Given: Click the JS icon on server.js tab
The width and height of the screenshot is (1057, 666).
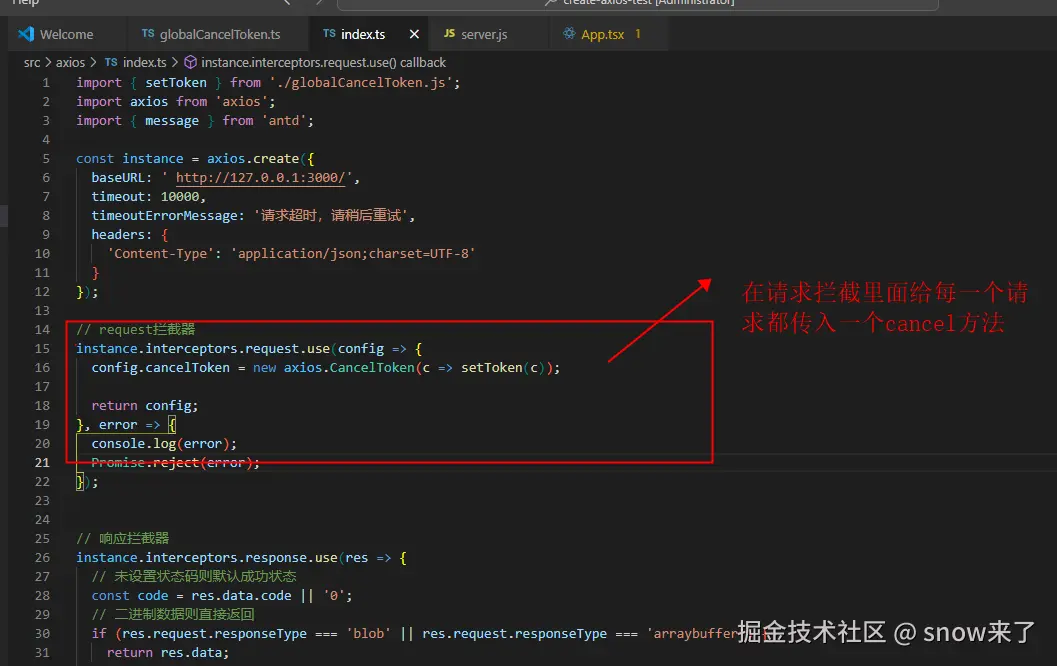Looking at the screenshot, I should [449, 33].
